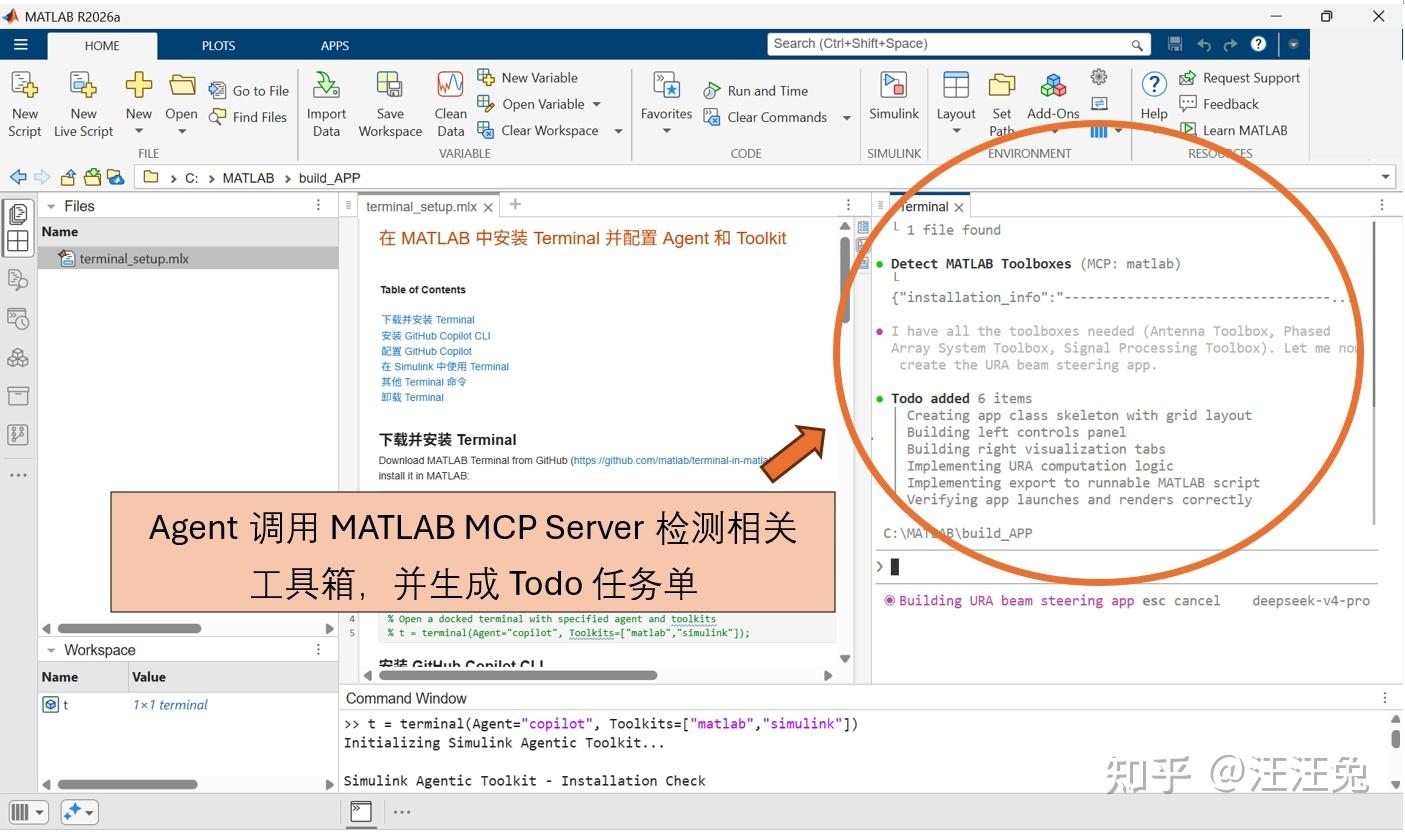1405x832 pixels.
Task: Create a New Script
Action: point(25,104)
